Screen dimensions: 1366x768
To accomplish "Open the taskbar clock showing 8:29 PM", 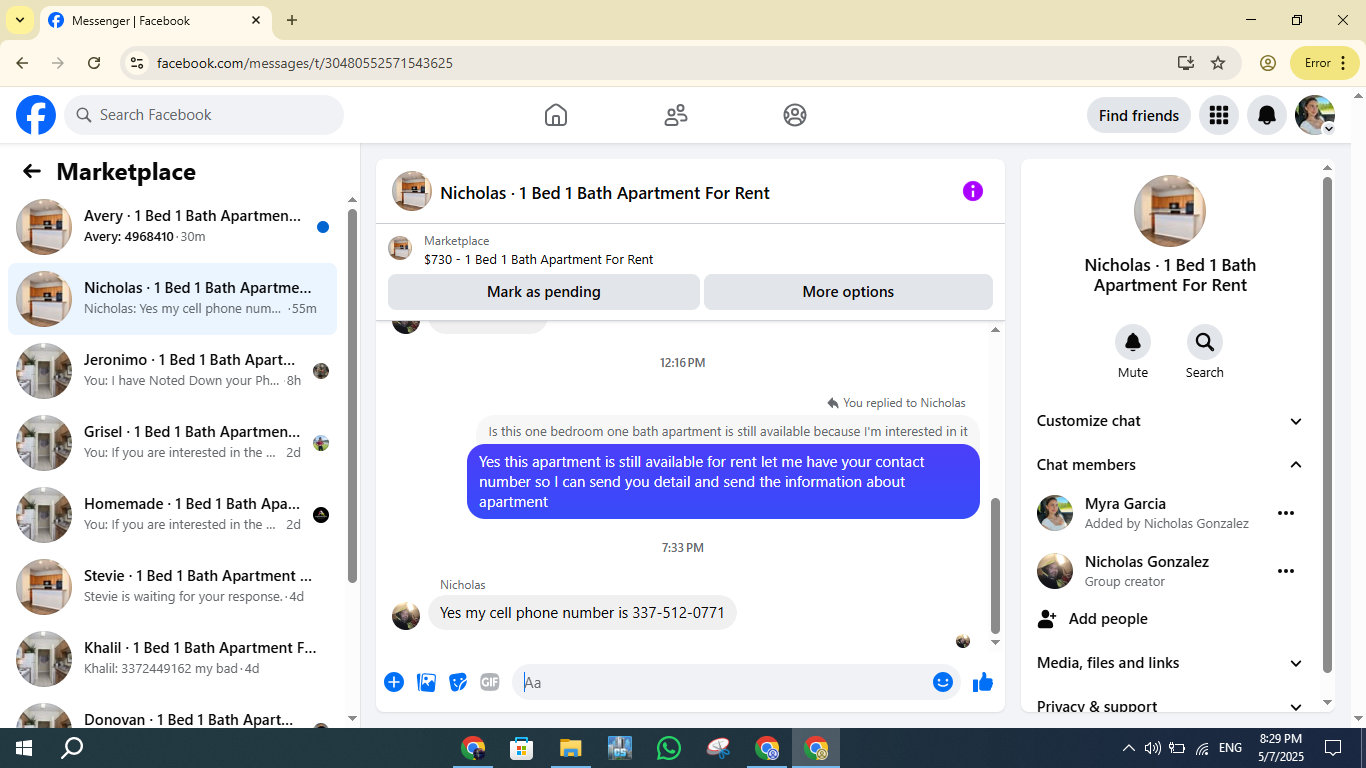I will (1281, 748).
